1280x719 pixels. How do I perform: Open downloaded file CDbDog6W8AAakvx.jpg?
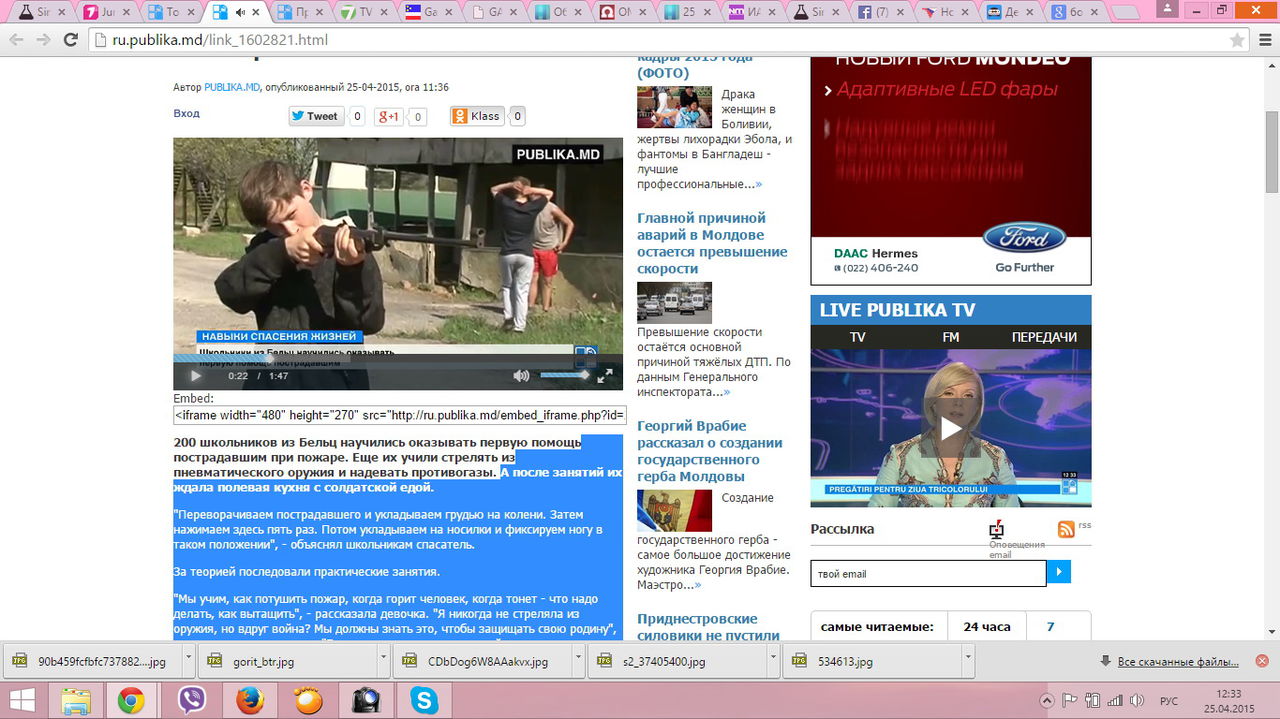pyautogui.click(x=482, y=661)
